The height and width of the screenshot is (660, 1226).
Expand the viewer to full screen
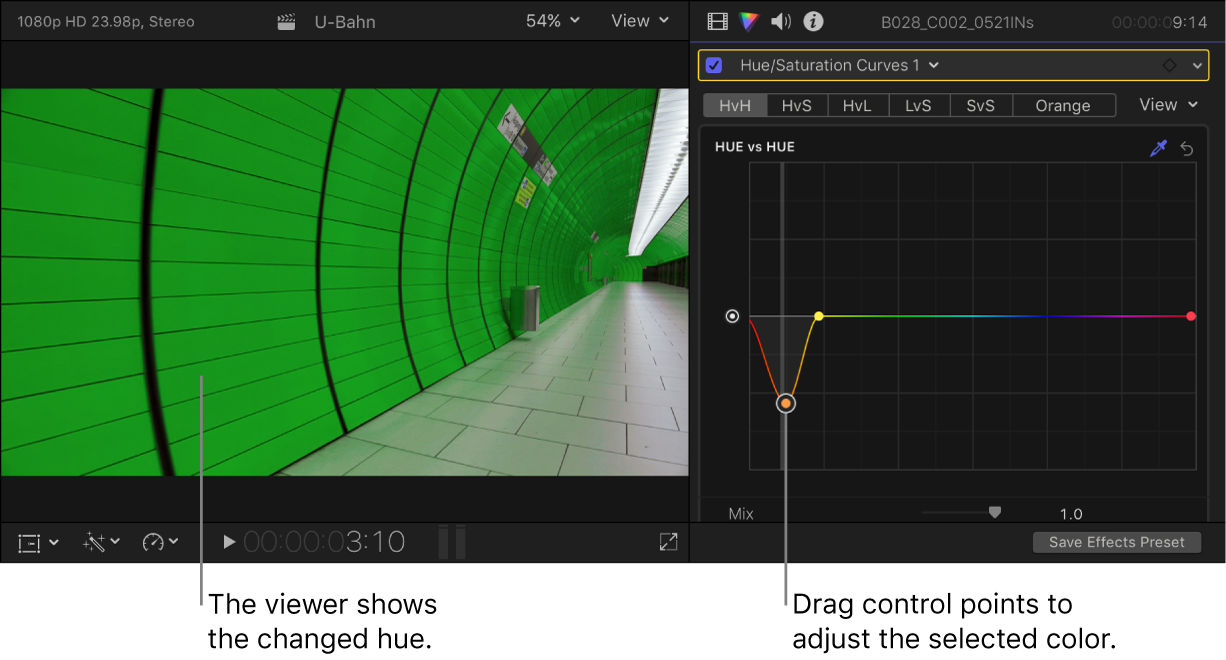point(668,542)
